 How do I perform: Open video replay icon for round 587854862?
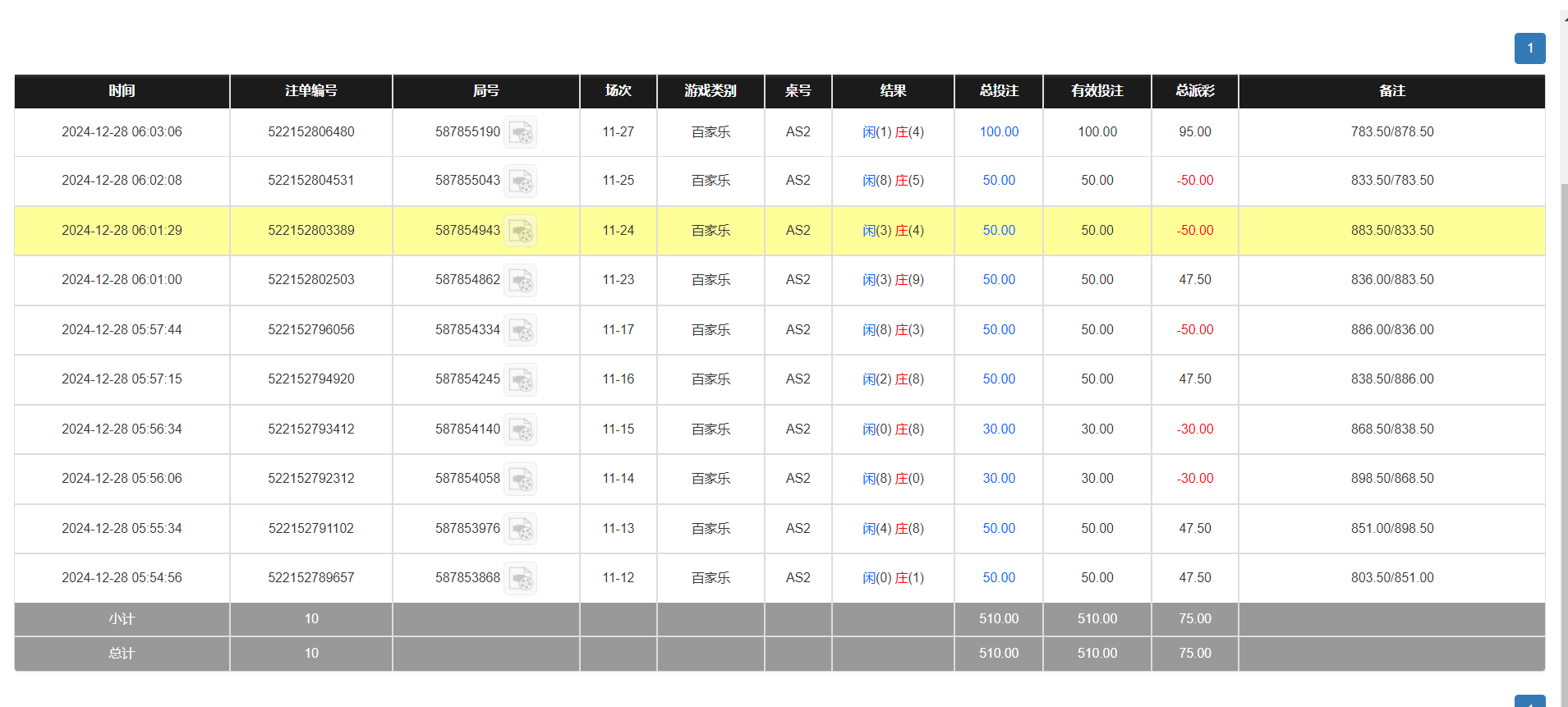tap(521, 280)
